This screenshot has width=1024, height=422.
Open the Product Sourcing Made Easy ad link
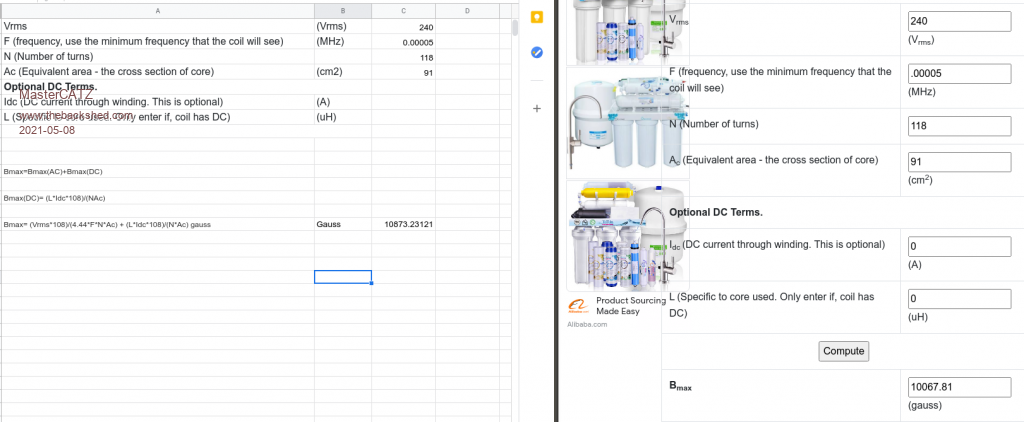click(630, 306)
